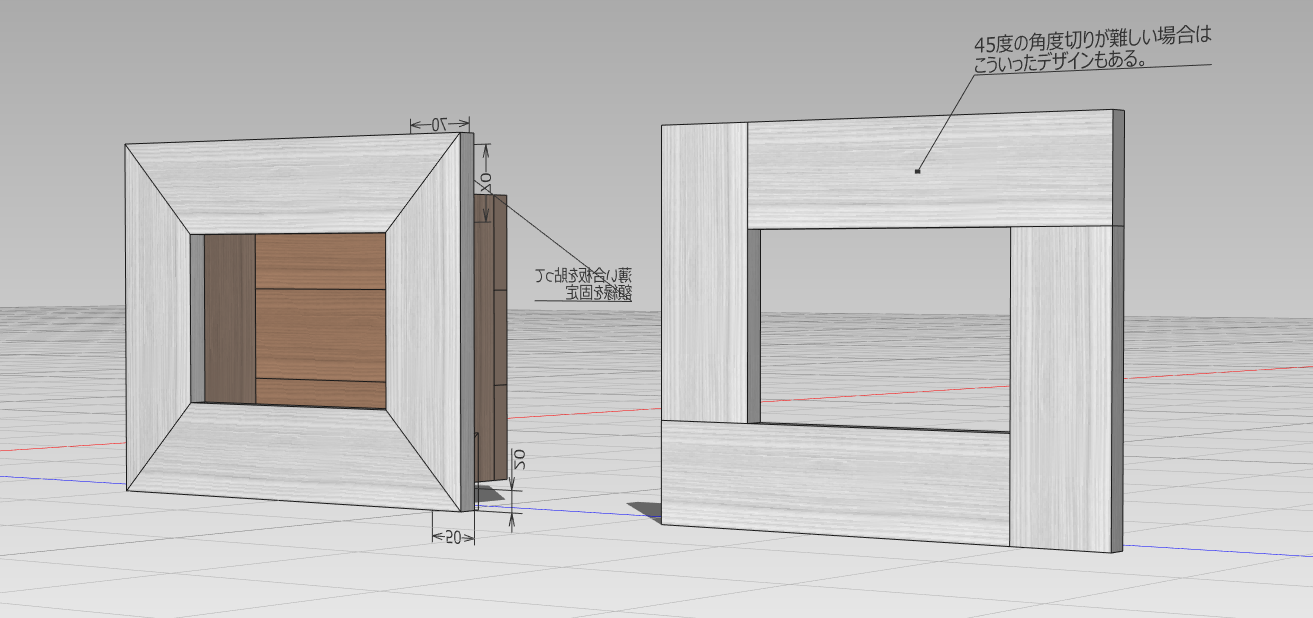The image size is (1313, 618).
Task: Select the right mitered piece of the left frame
Action: 425,322
